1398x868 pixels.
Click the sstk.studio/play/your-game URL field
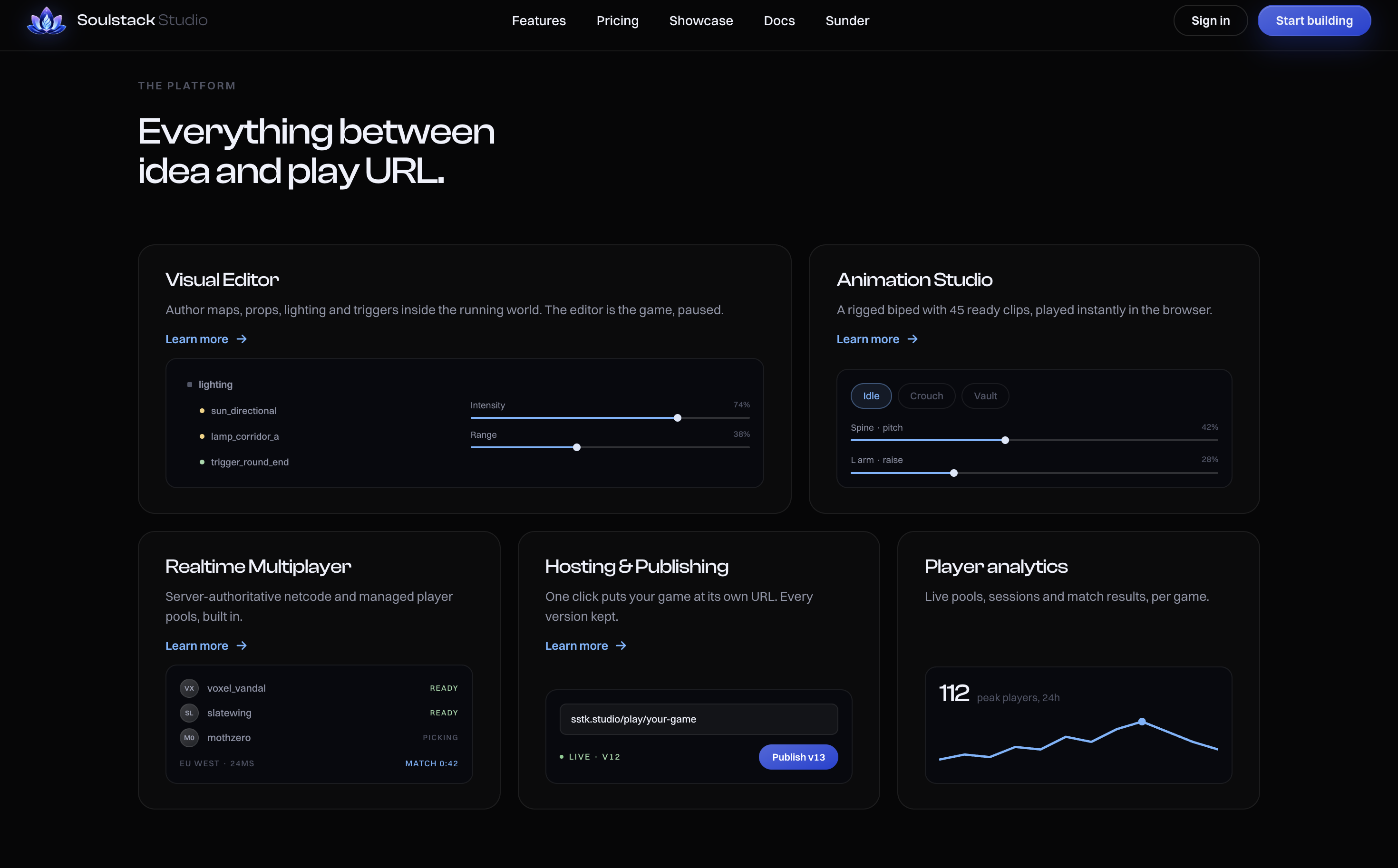tap(698, 719)
